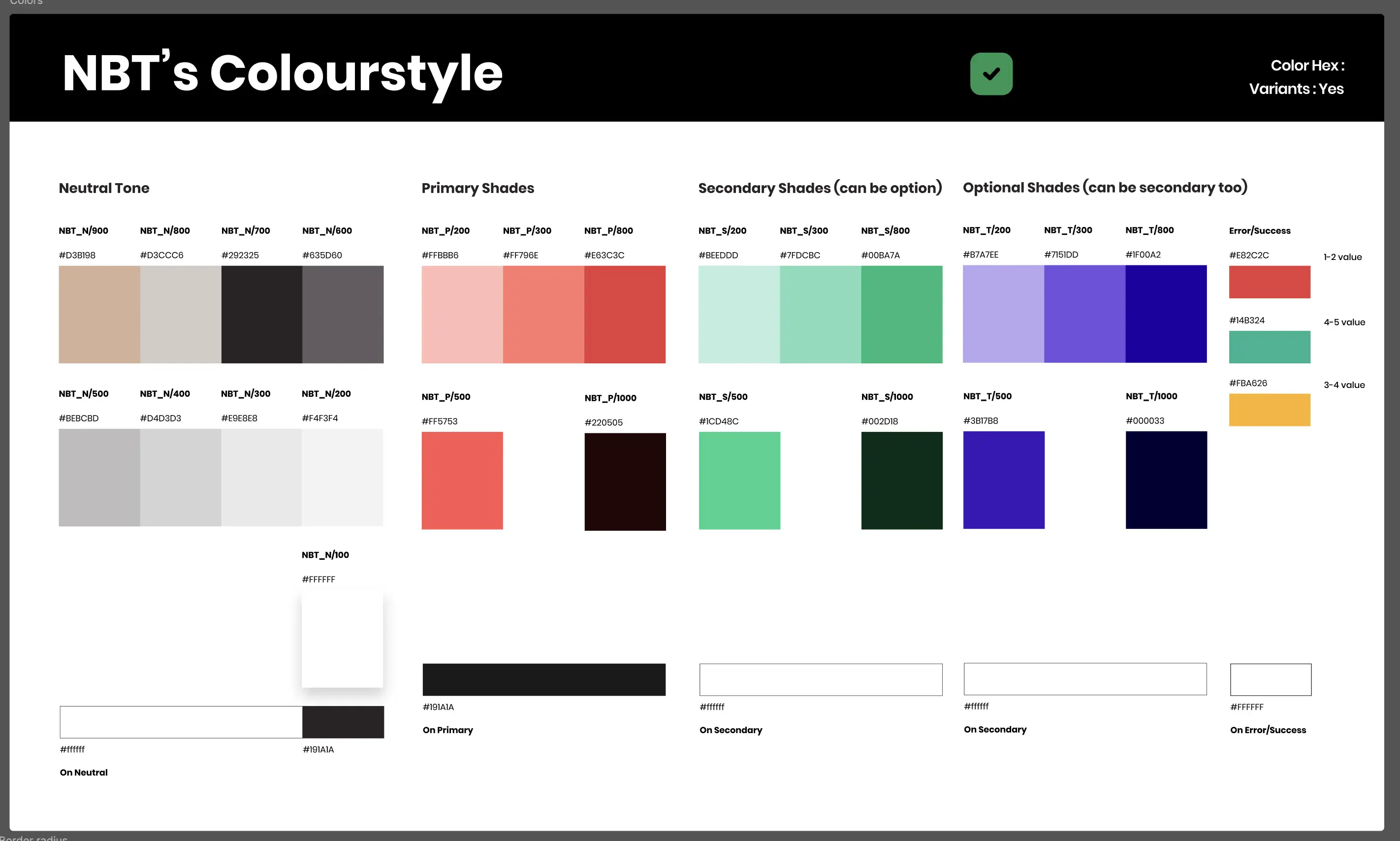The height and width of the screenshot is (841, 1400).
Task: Click the Primary Shades heading
Action: coord(477,188)
